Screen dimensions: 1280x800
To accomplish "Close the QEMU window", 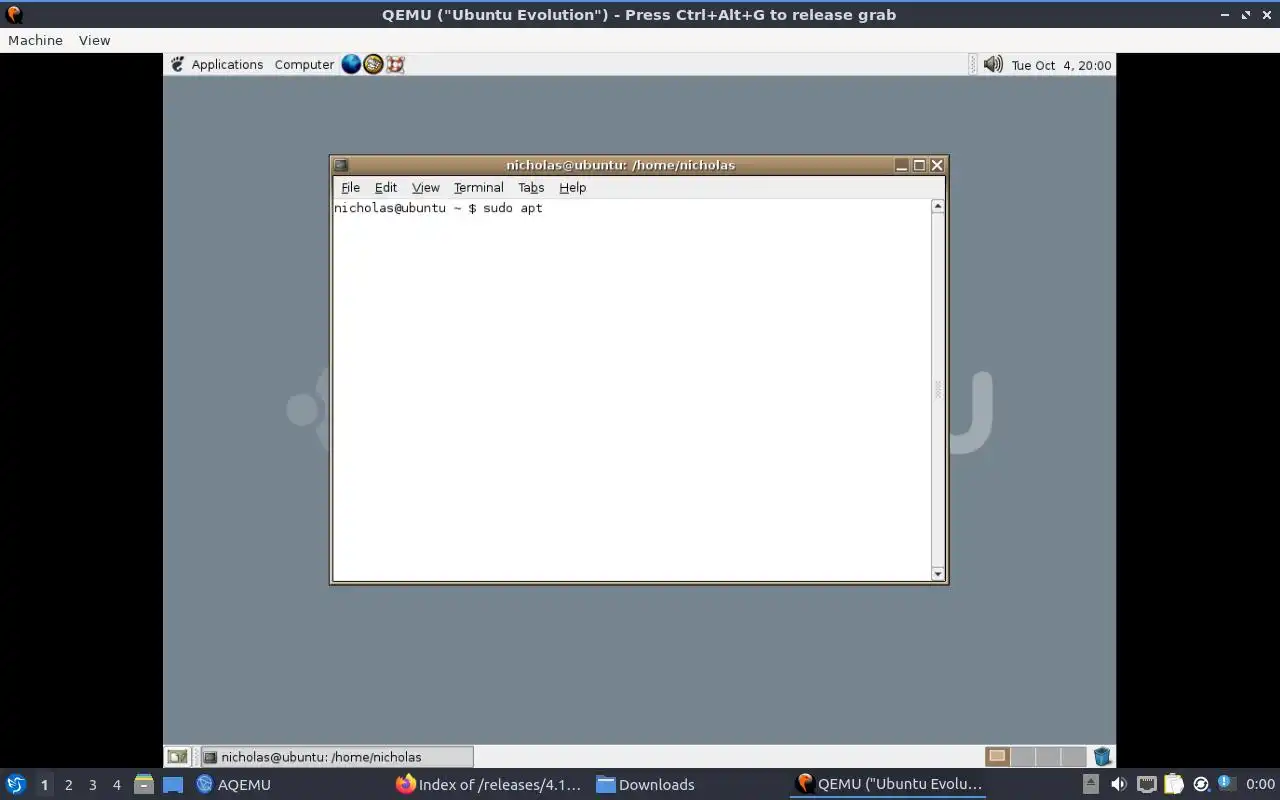I will [1266, 15].
